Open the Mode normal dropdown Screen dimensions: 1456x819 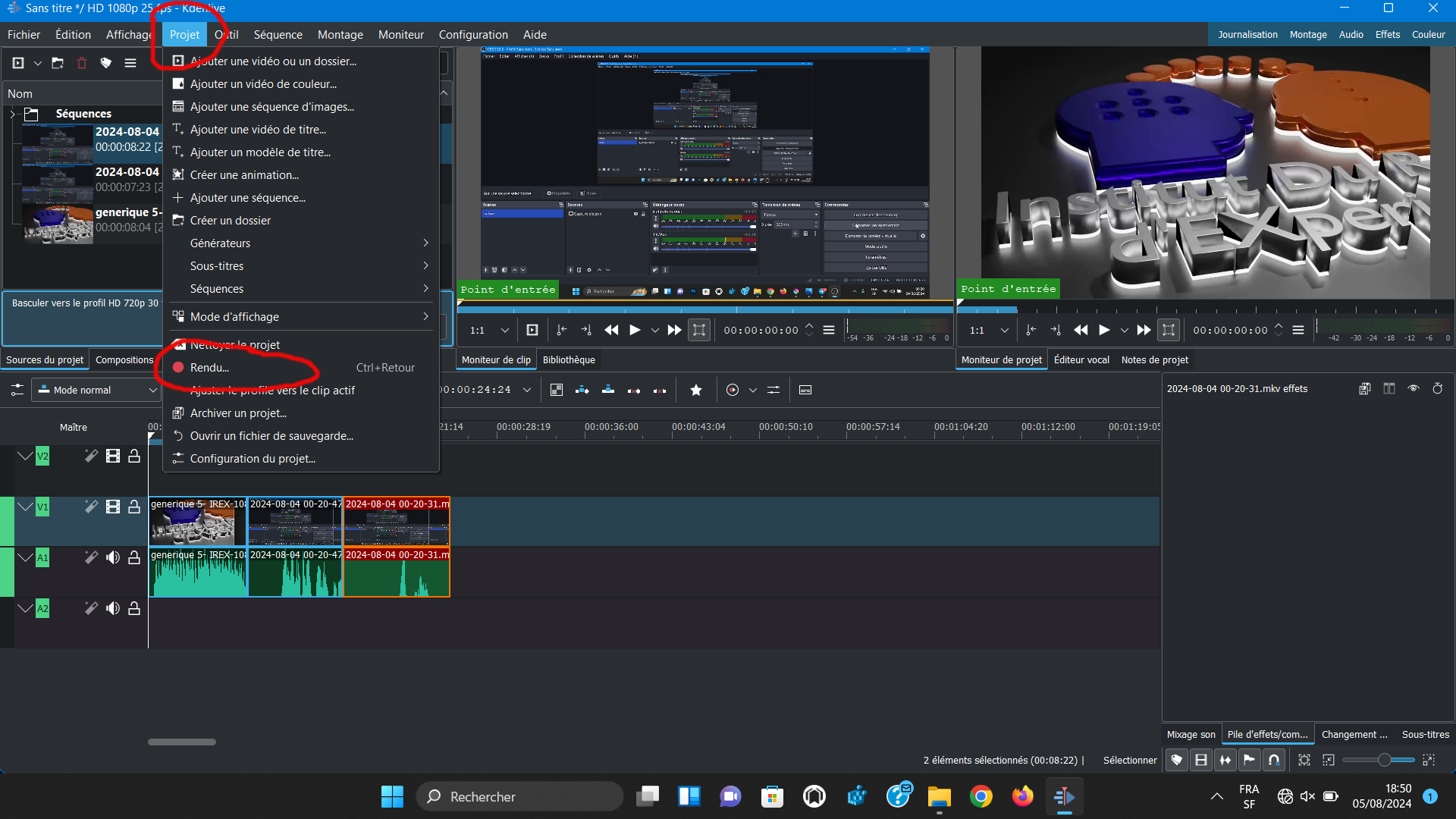(96, 390)
